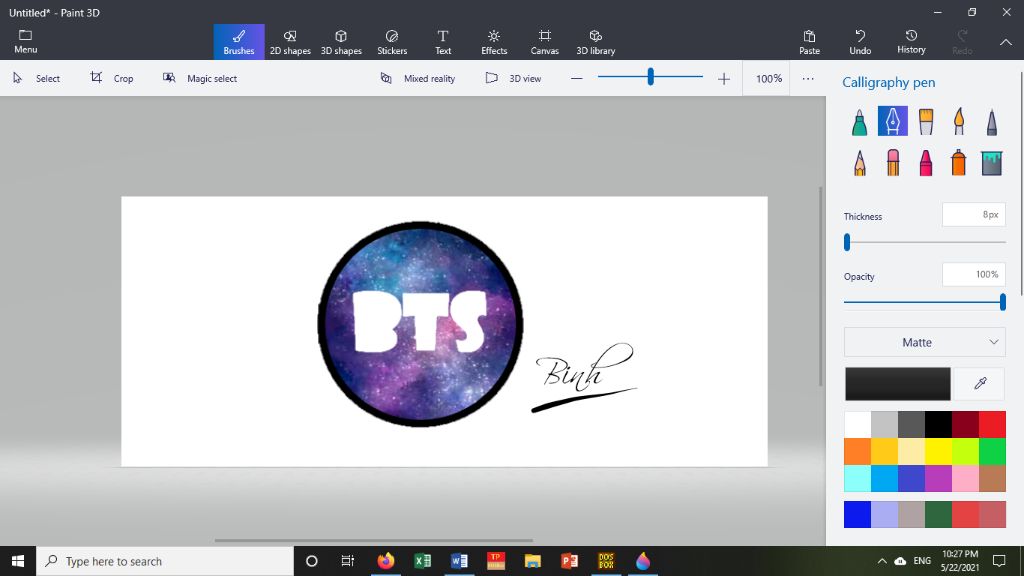Zoom in with the plus button

tap(724, 78)
